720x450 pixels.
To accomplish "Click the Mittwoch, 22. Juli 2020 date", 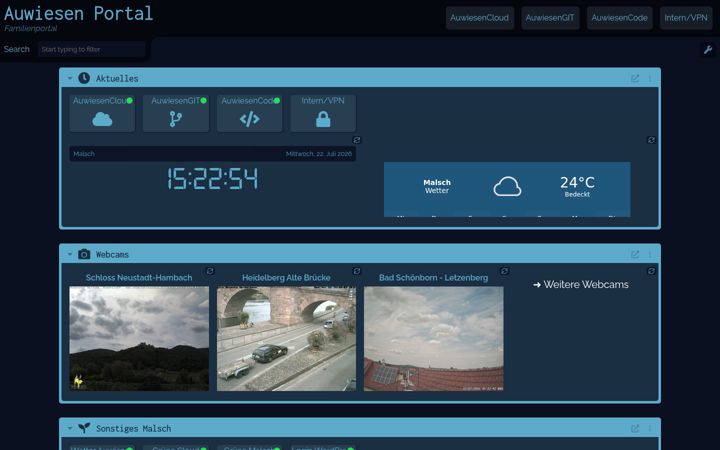I will [x=319, y=154].
